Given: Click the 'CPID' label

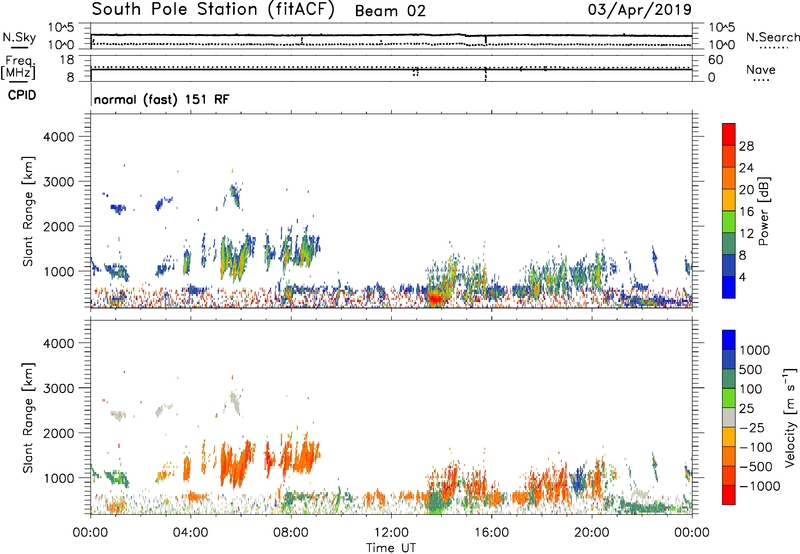Looking at the screenshot, I should click(22, 95).
